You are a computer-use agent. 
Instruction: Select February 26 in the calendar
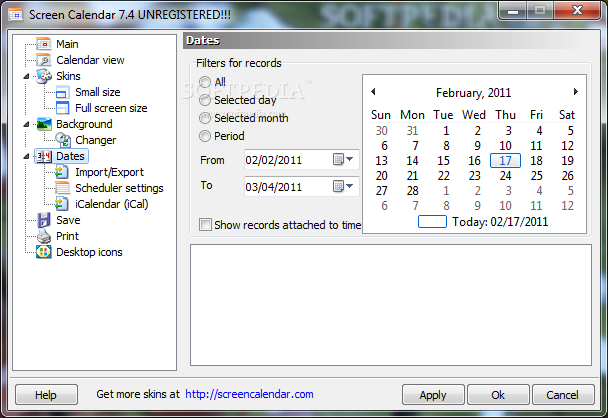568,176
